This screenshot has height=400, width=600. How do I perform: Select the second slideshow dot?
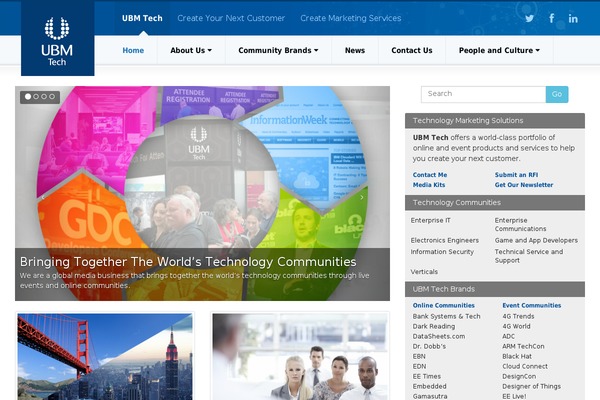pyautogui.click(x=36, y=97)
